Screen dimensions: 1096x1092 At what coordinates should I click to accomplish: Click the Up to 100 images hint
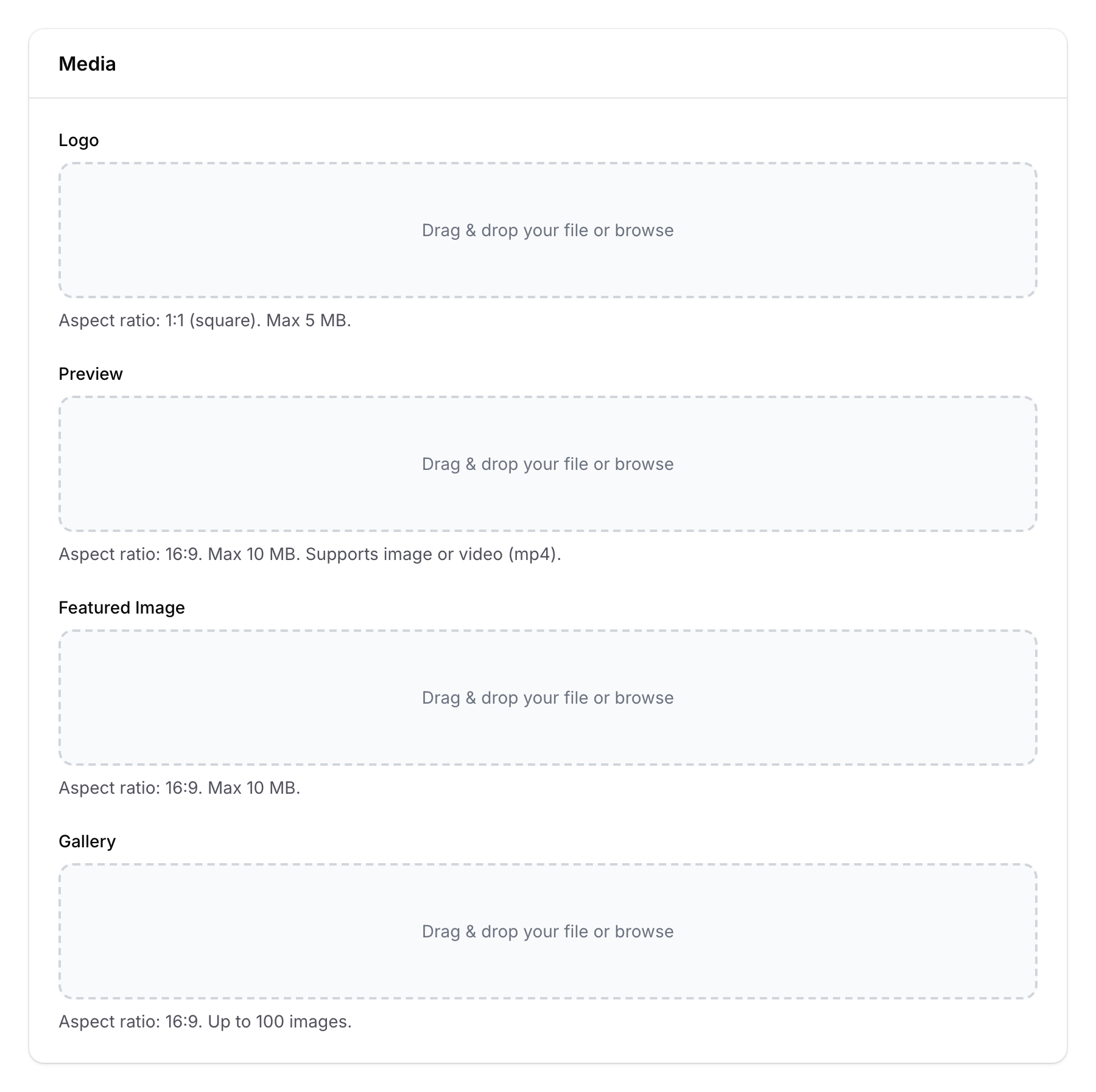[x=205, y=1021]
